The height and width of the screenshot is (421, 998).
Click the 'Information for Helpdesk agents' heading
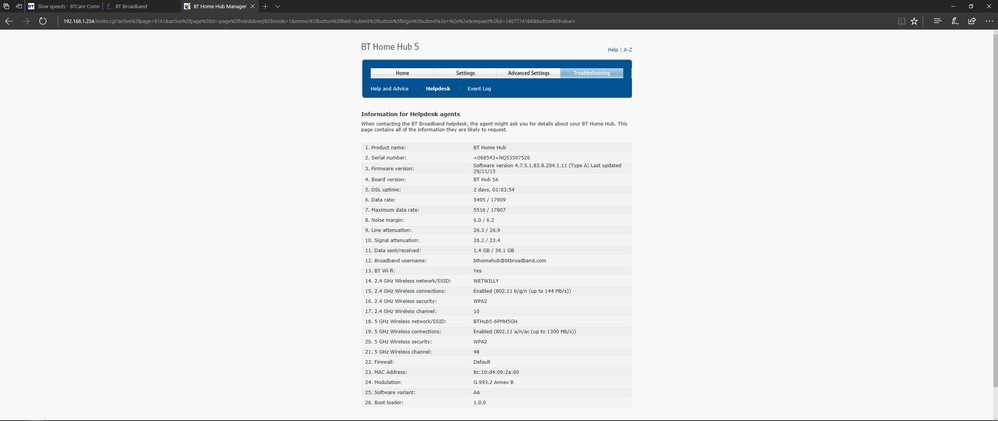coord(411,114)
